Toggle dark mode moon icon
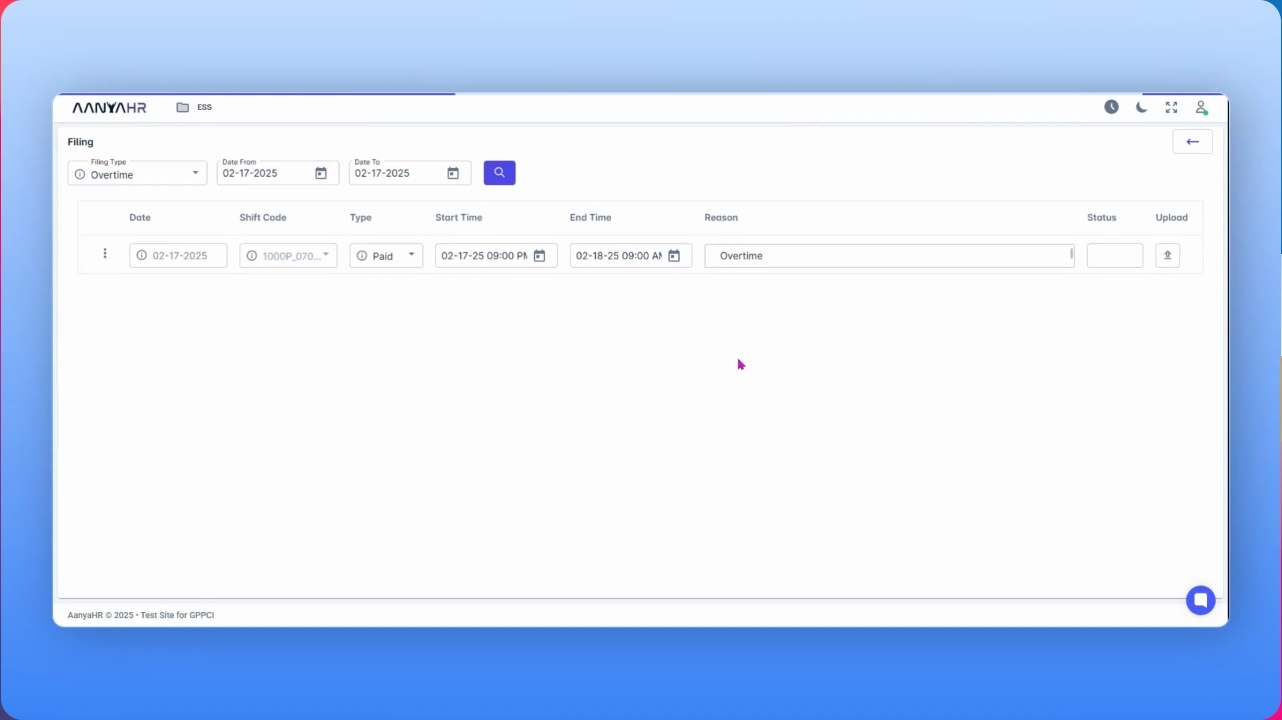This screenshot has width=1282, height=720. click(1141, 107)
